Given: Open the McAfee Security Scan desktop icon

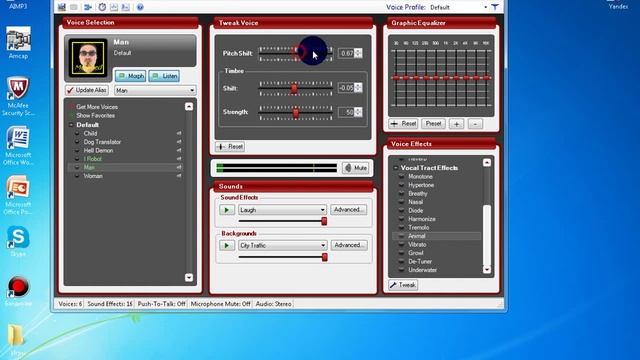Looking at the screenshot, I should tap(18, 96).
